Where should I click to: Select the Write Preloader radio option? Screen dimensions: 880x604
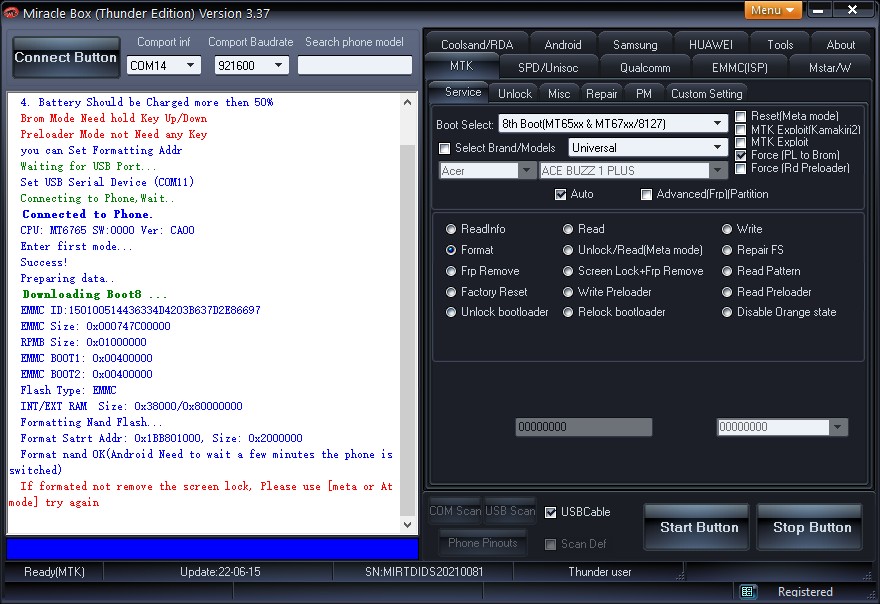(568, 292)
